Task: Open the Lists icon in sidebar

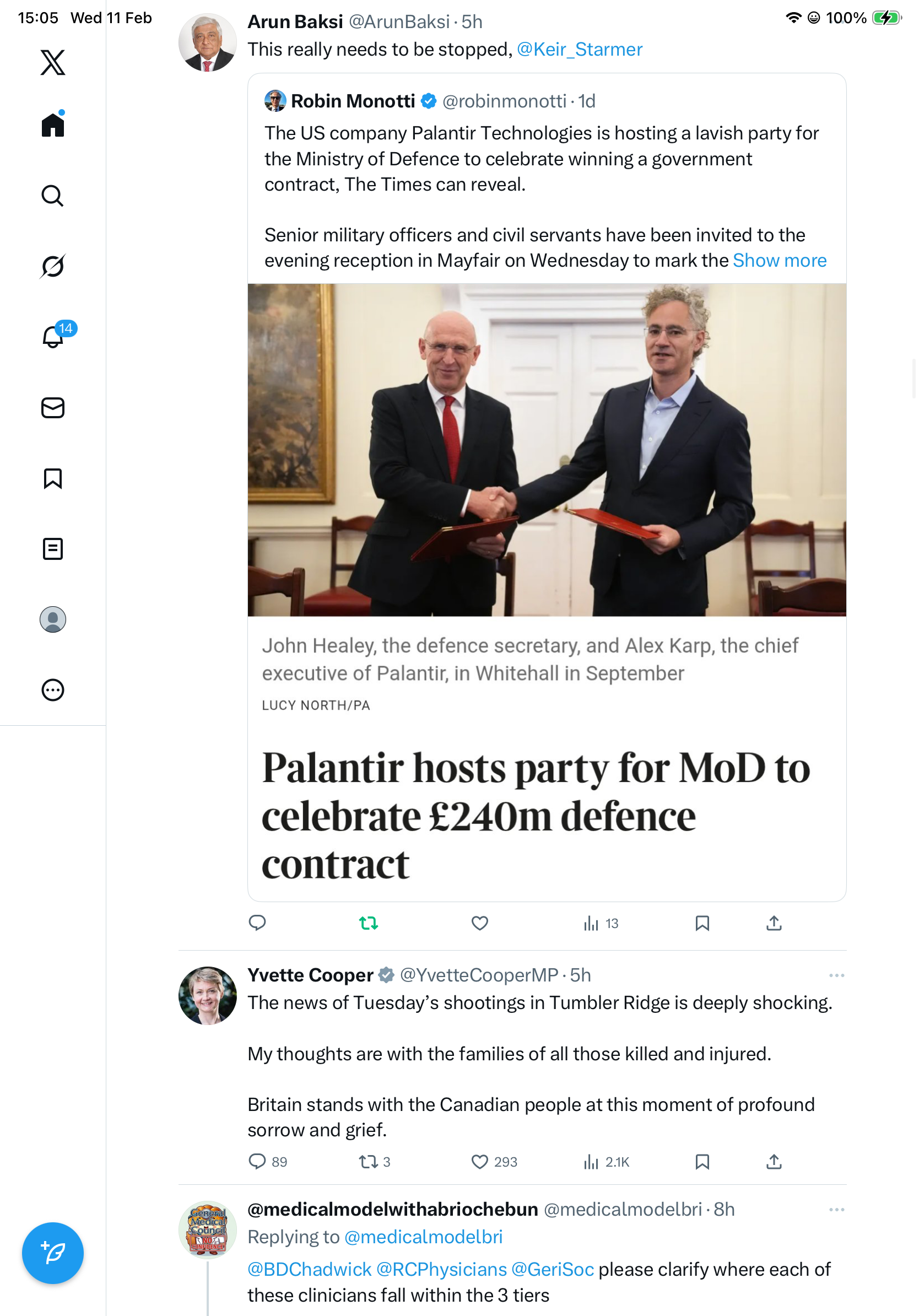Action: click(x=53, y=548)
